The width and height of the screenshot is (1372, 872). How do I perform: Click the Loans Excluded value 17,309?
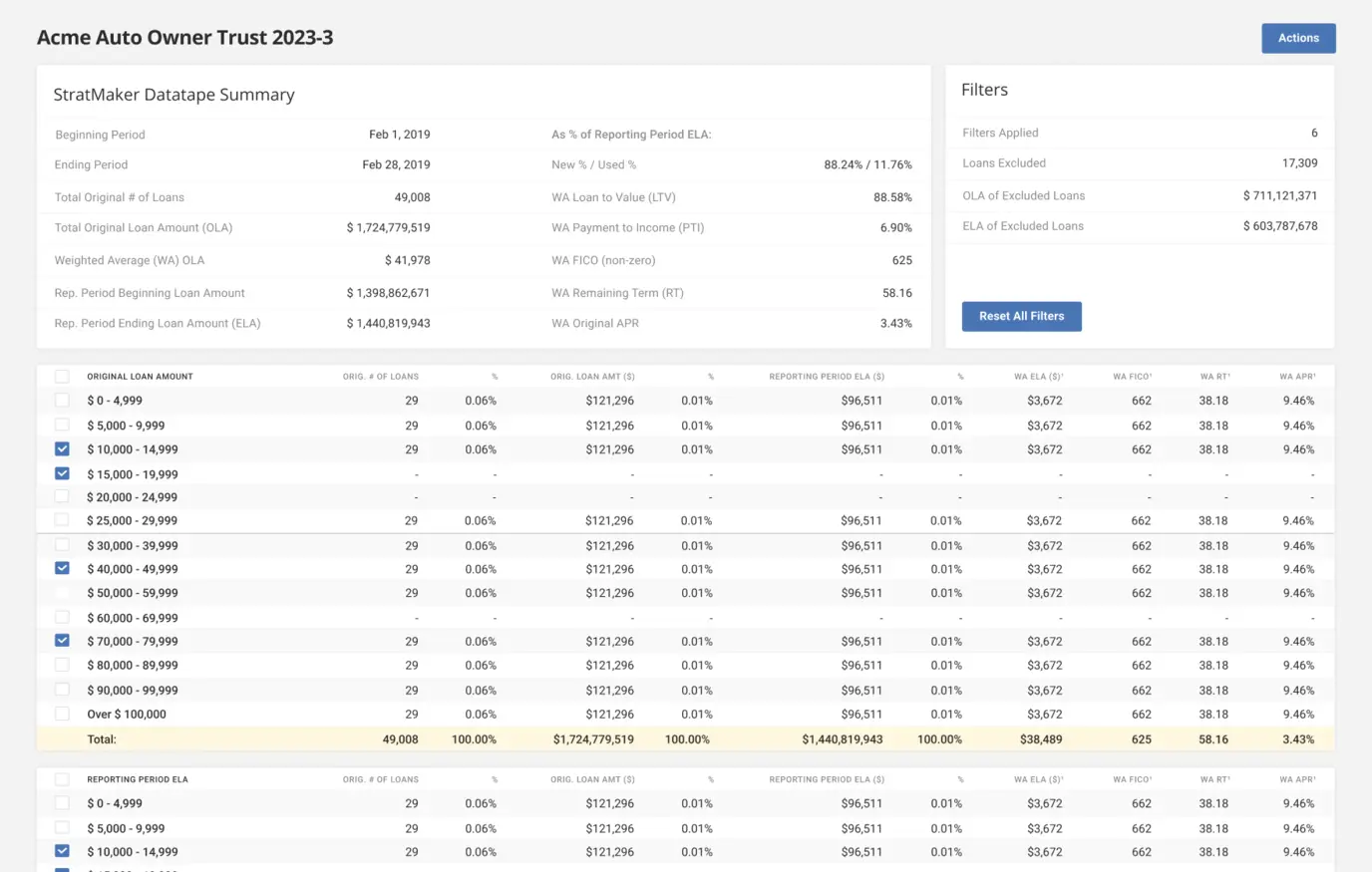click(1299, 163)
